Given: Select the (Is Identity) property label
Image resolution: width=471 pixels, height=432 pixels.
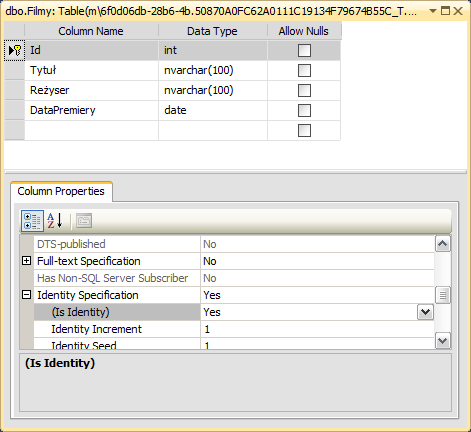Looking at the screenshot, I should pyautogui.click(x=117, y=312).
